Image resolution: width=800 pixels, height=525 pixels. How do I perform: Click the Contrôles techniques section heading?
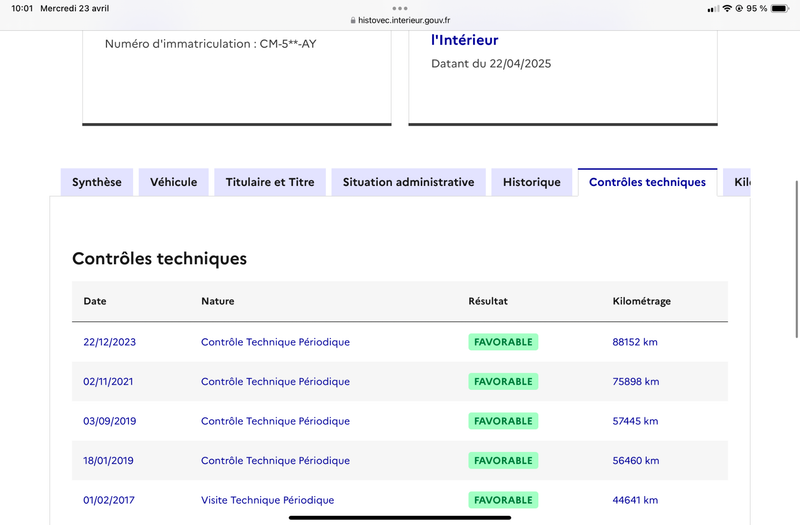coord(159,259)
